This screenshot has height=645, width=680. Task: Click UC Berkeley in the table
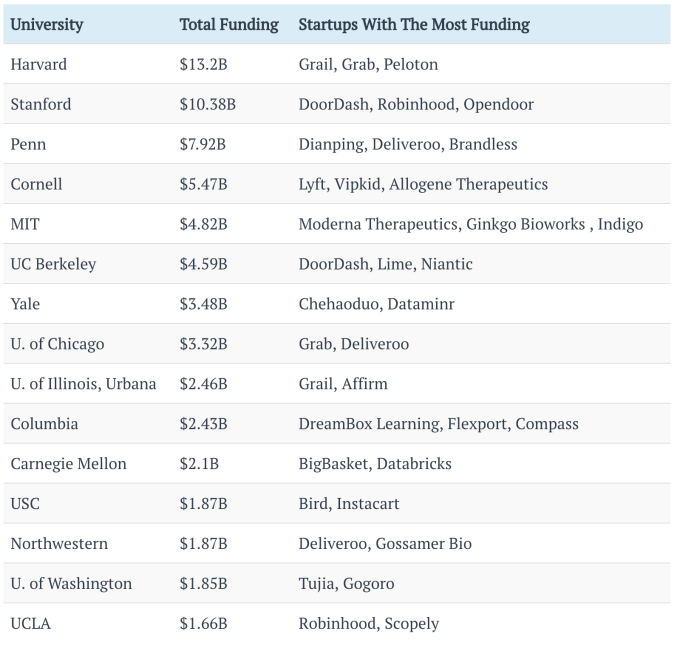click(53, 264)
